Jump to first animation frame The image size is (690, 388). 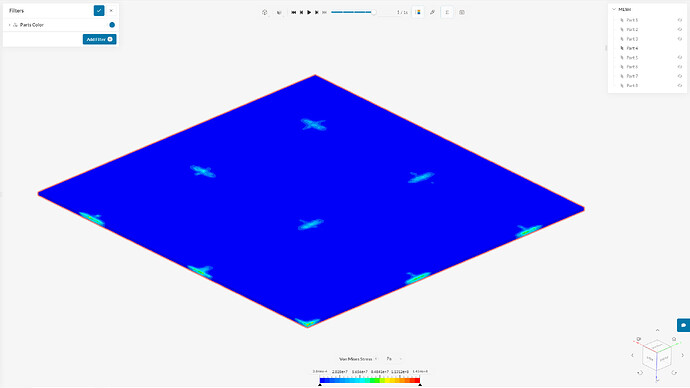click(294, 12)
